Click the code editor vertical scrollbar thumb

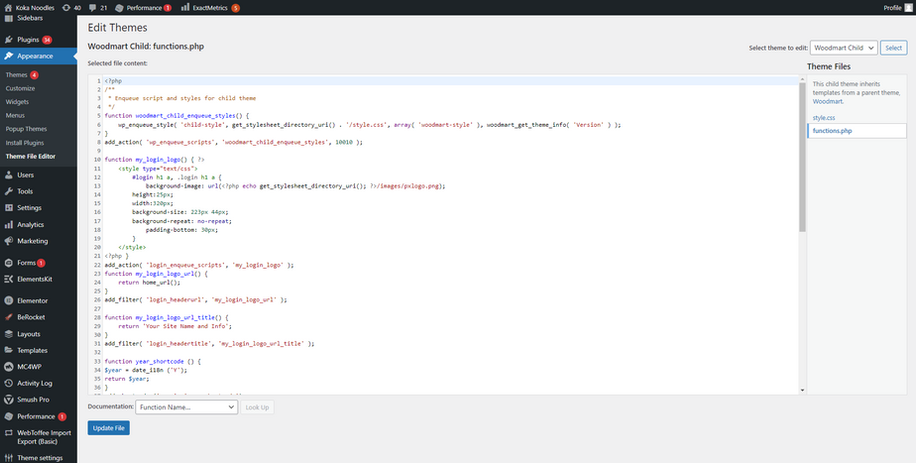click(803, 158)
